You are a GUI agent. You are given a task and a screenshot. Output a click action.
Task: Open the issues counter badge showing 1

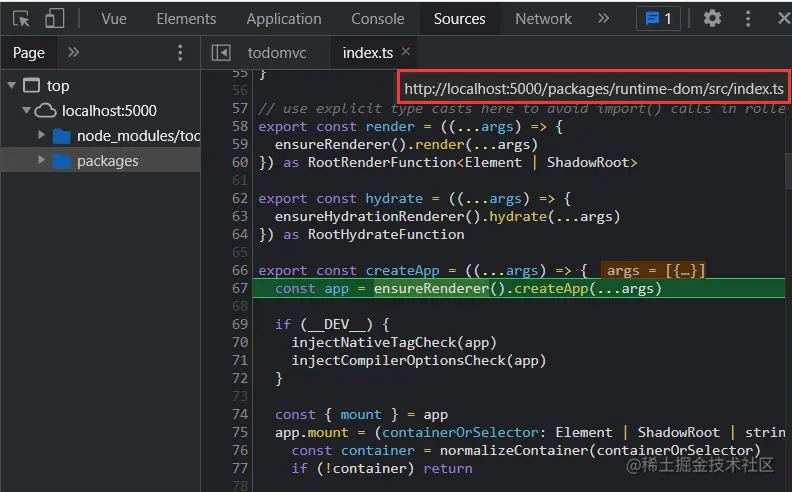pyautogui.click(x=658, y=19)
